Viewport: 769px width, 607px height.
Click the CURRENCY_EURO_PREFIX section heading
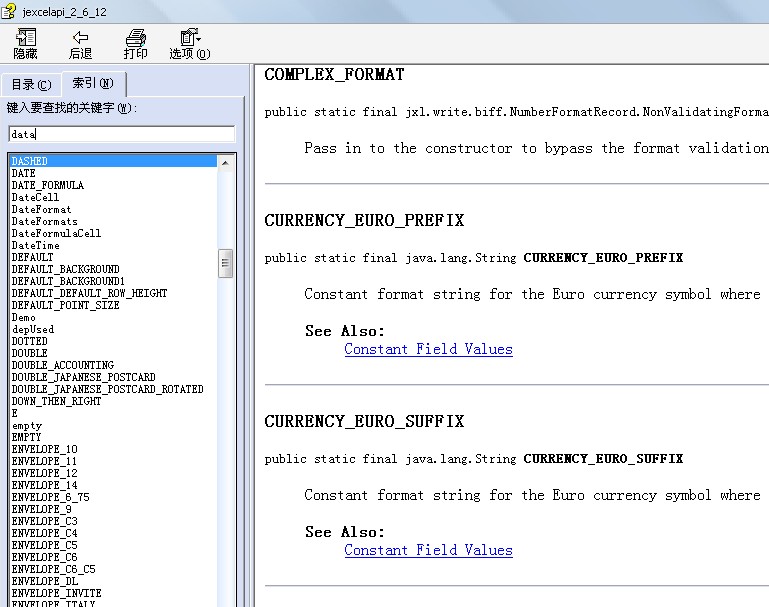[x=364, y=221]
